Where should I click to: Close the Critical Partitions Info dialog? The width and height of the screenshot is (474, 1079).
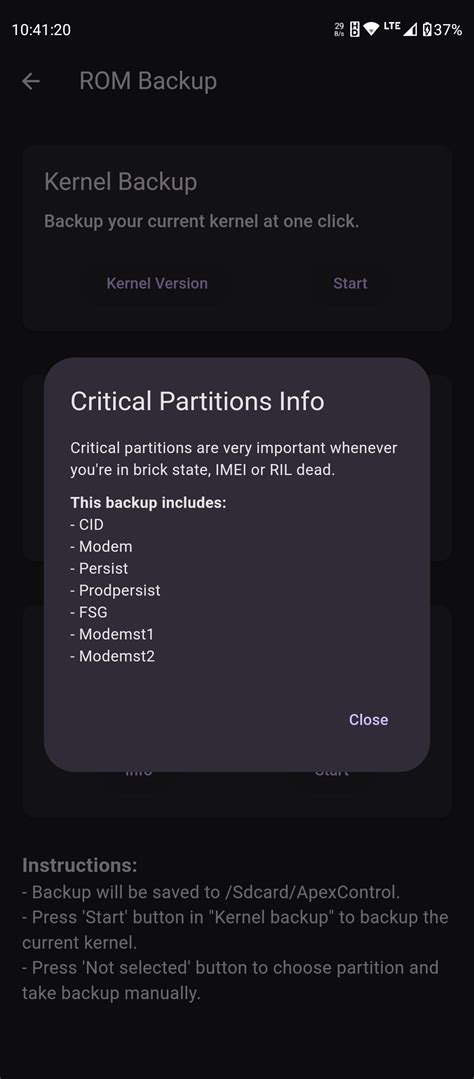pyautogui.click(x=368, y=719)
